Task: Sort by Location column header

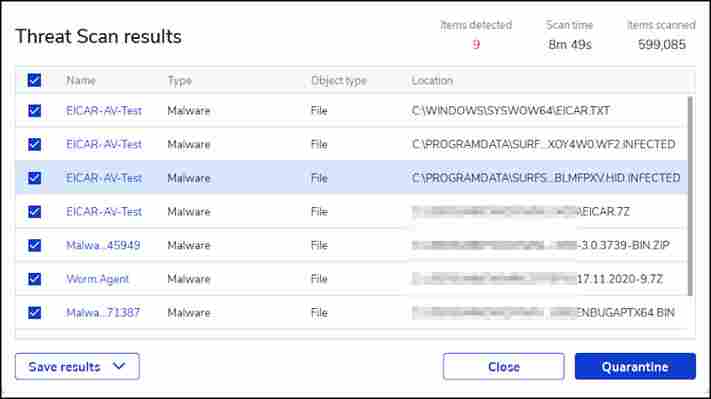Action: pos(432,81)
